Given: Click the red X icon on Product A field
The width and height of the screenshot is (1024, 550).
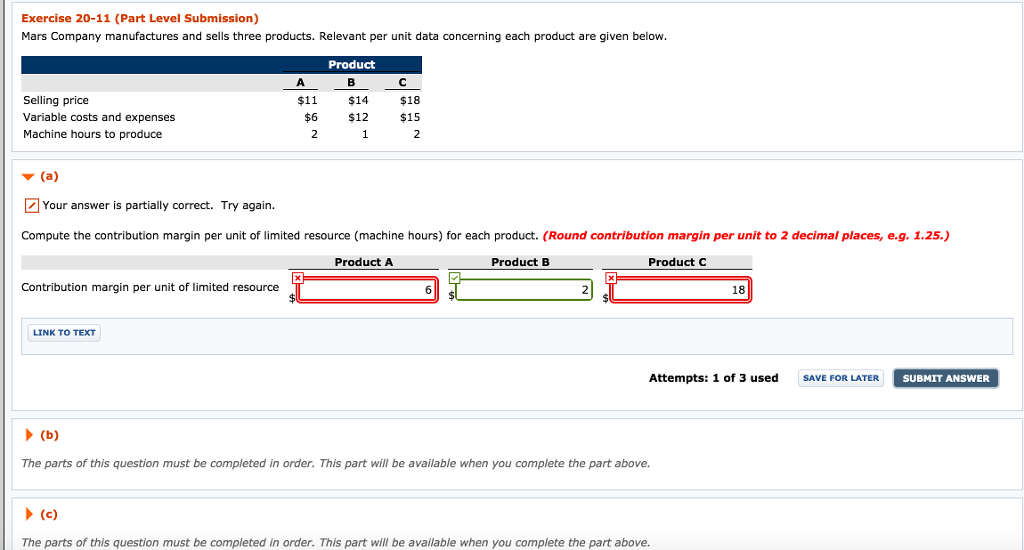Looking at the screenshot, I should (x=297, y=277).
